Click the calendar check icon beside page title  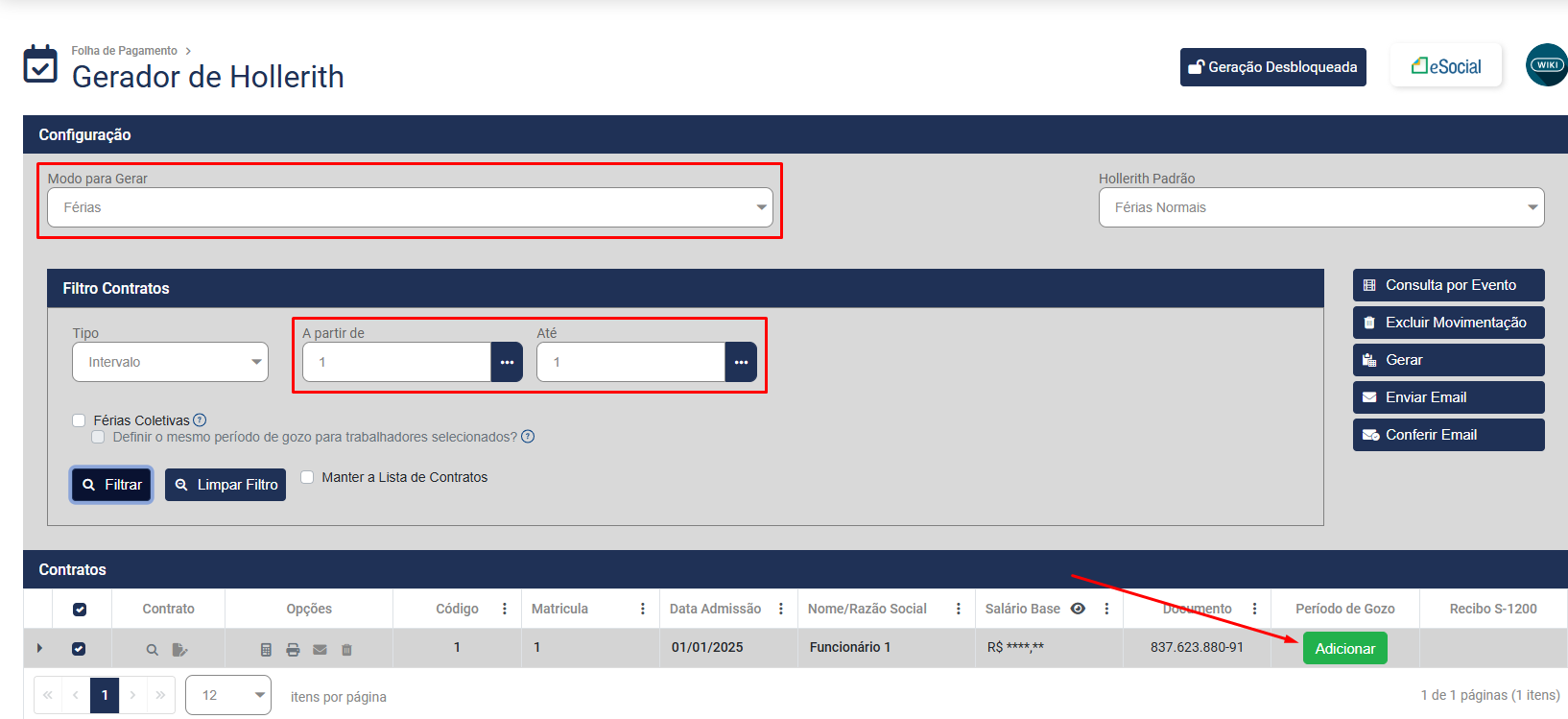pos(40,64)
